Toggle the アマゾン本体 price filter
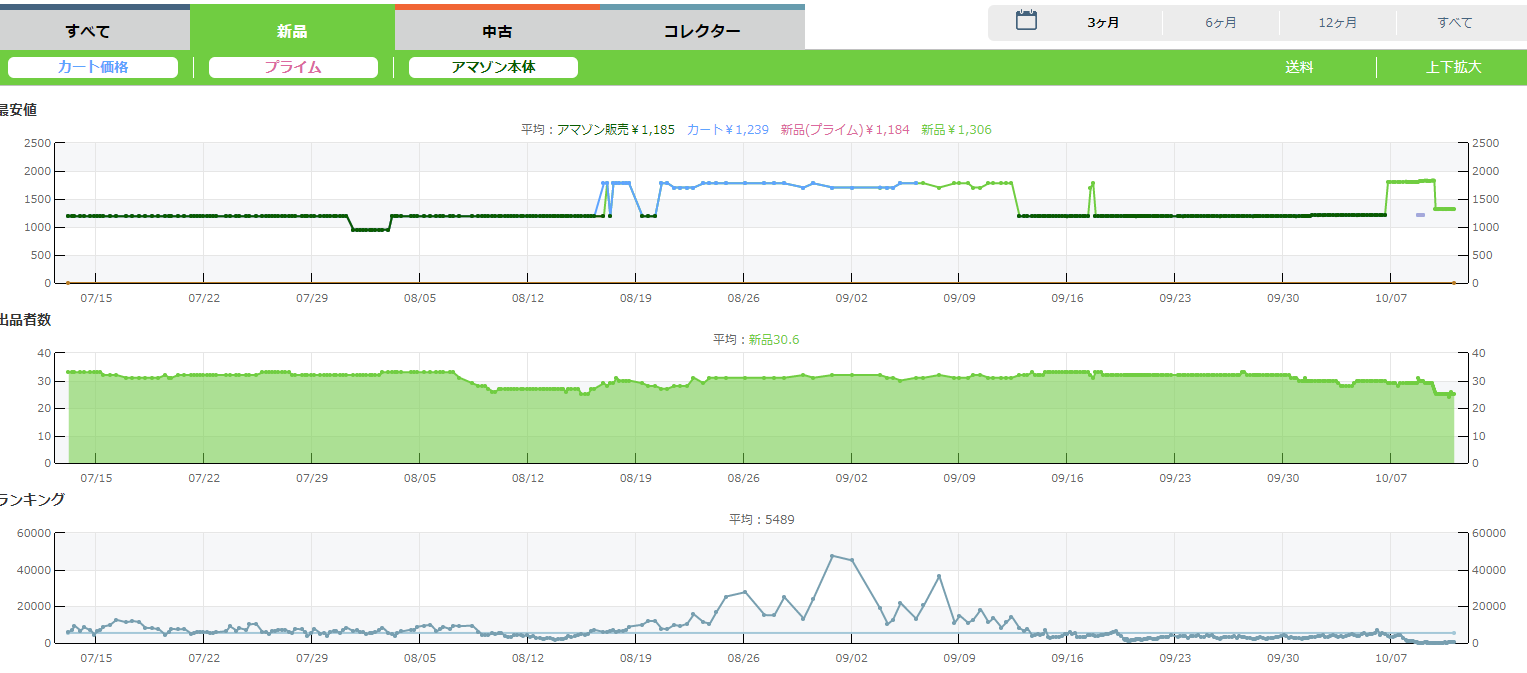 click(x=493, y=67)
